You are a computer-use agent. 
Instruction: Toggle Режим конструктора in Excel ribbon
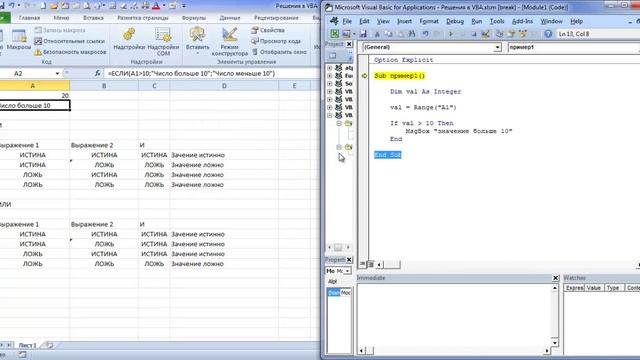[230, 42]
